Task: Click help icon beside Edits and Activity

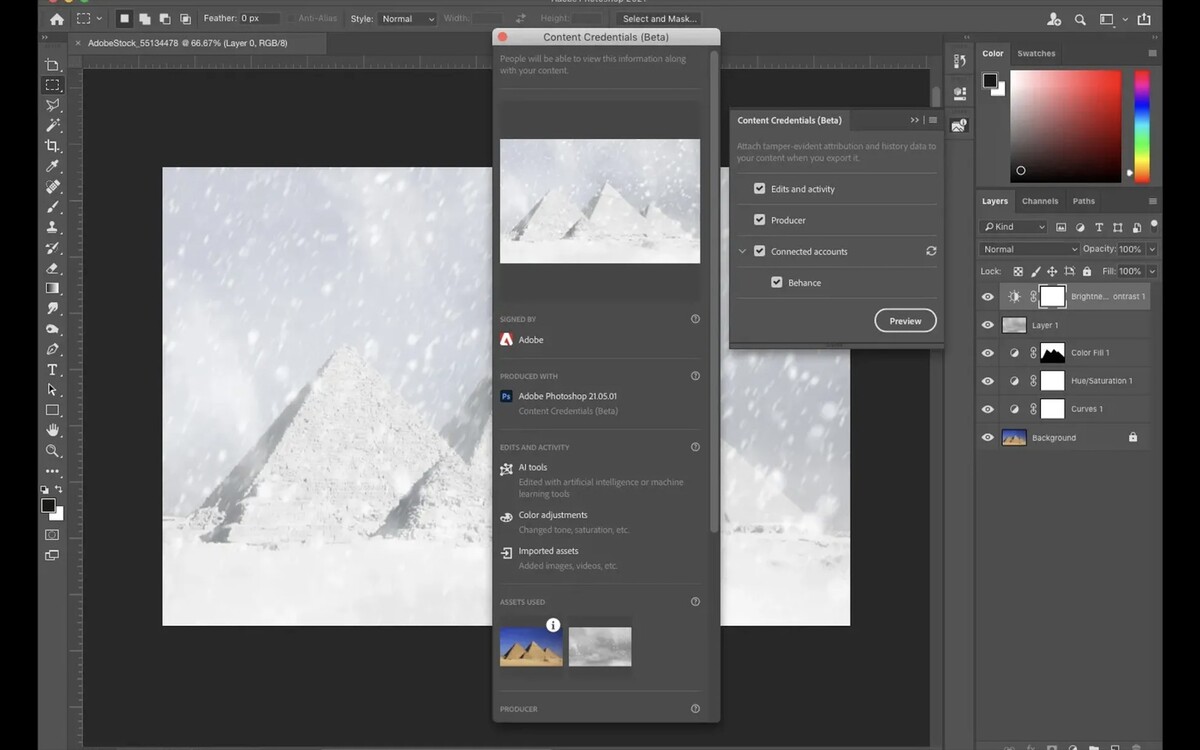Action: click(695, 447)
